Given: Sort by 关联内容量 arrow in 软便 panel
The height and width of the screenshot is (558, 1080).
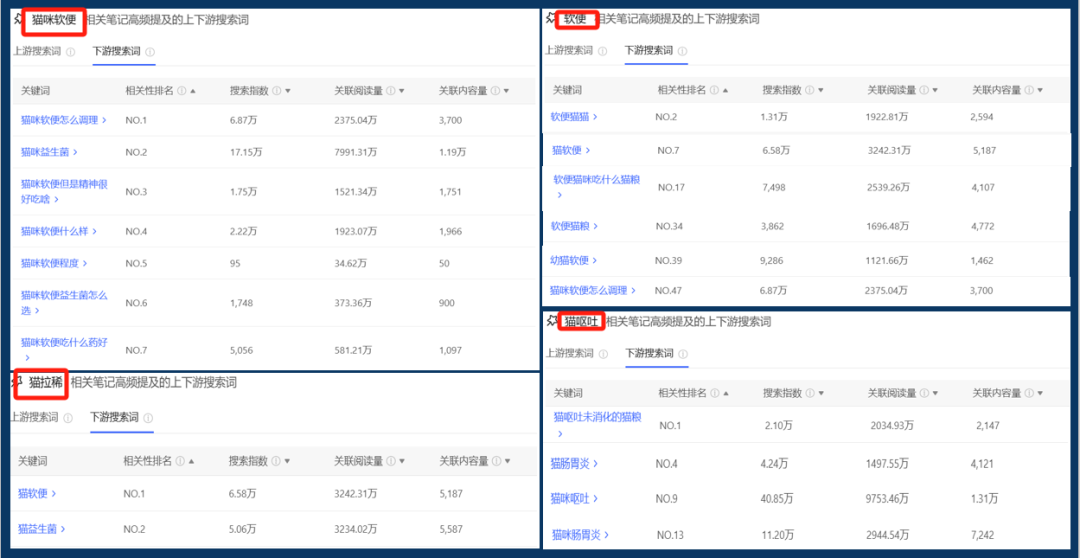Looking at the screenshot, I should click(x=1040, y=90).
